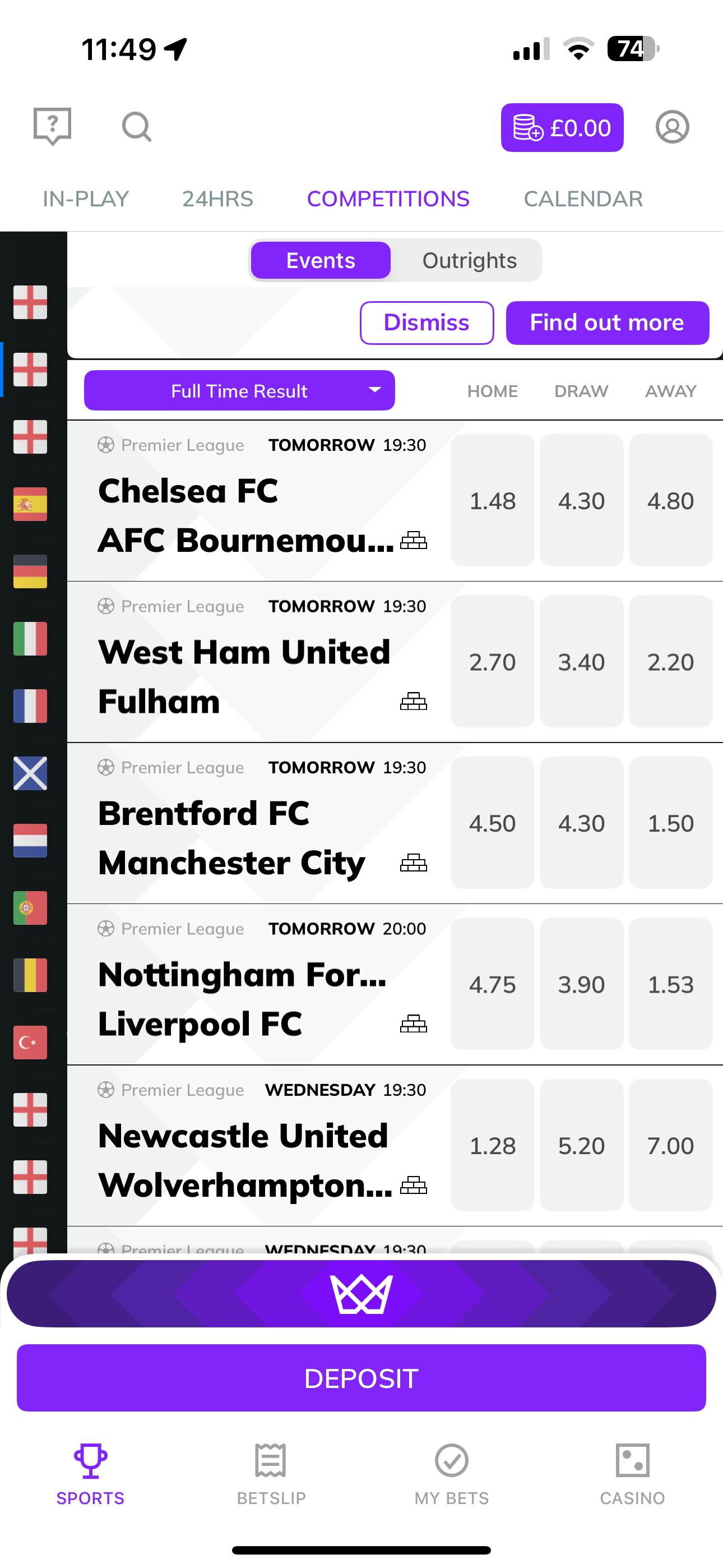Tap the search magnifier icon
Viewport: 723px width, 1568px height.
tap(136, 127)
